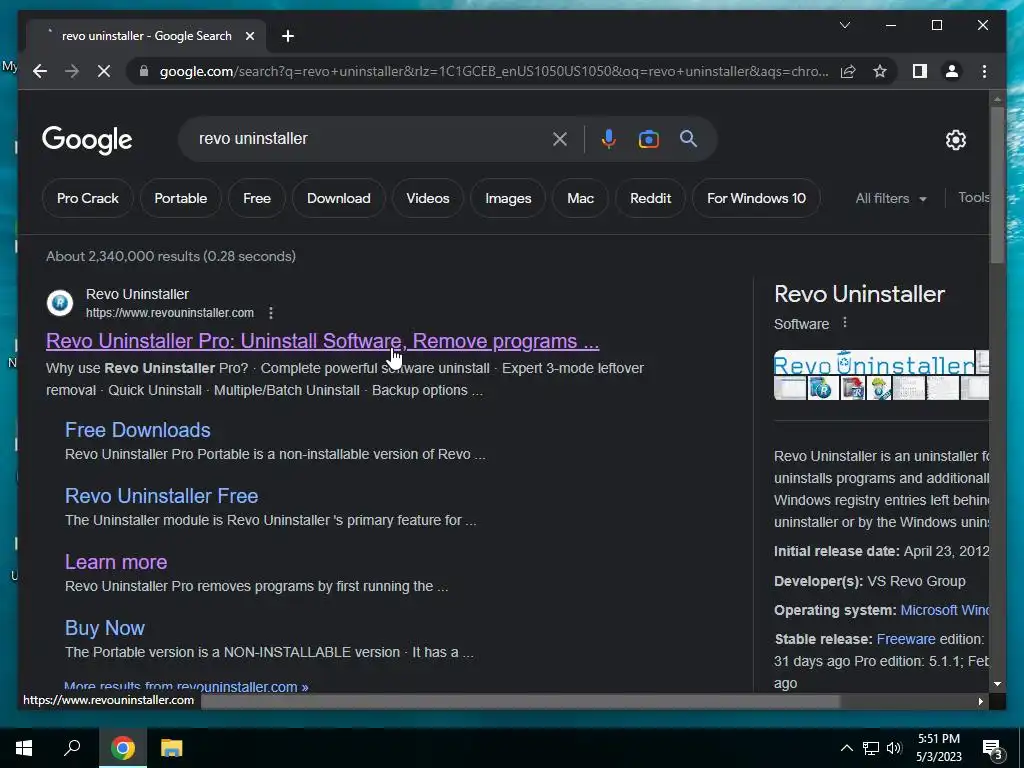Open the Learn more sitelink
This screenshot has height=768, width=1024.
(x=116, y=562)
